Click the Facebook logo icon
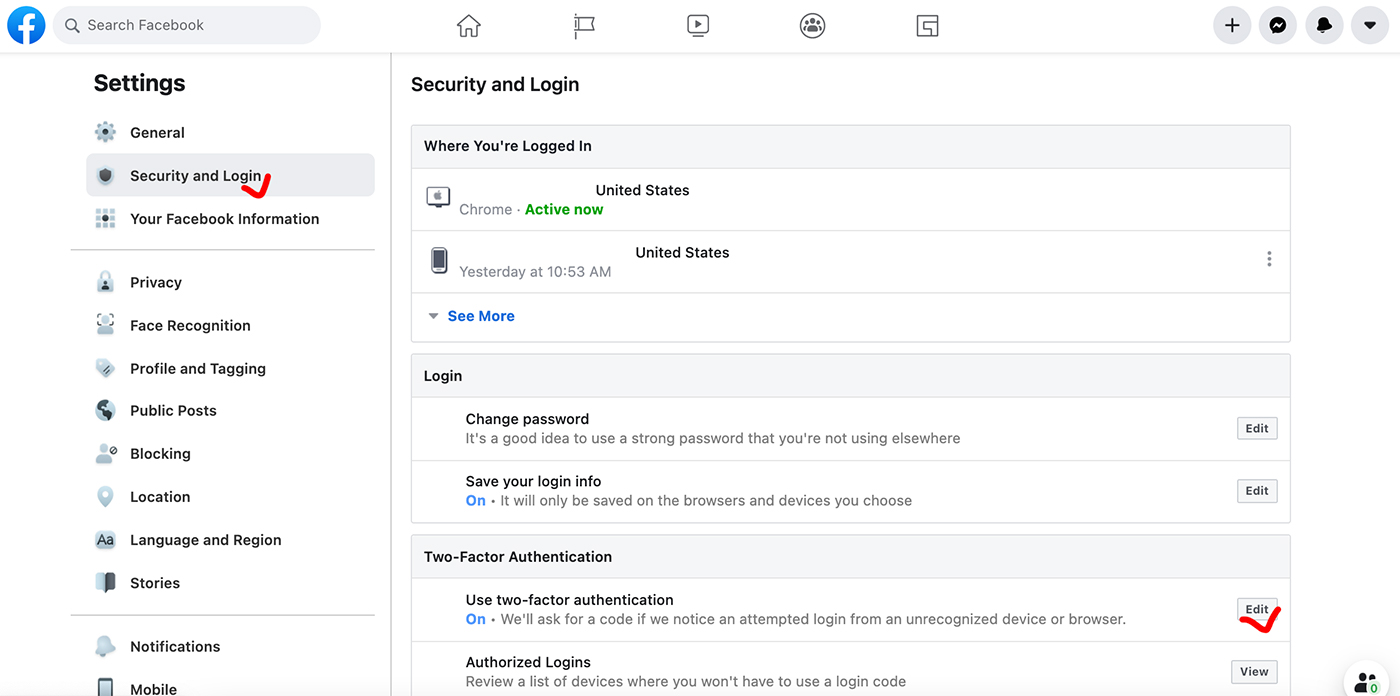 tap(26, 25)
